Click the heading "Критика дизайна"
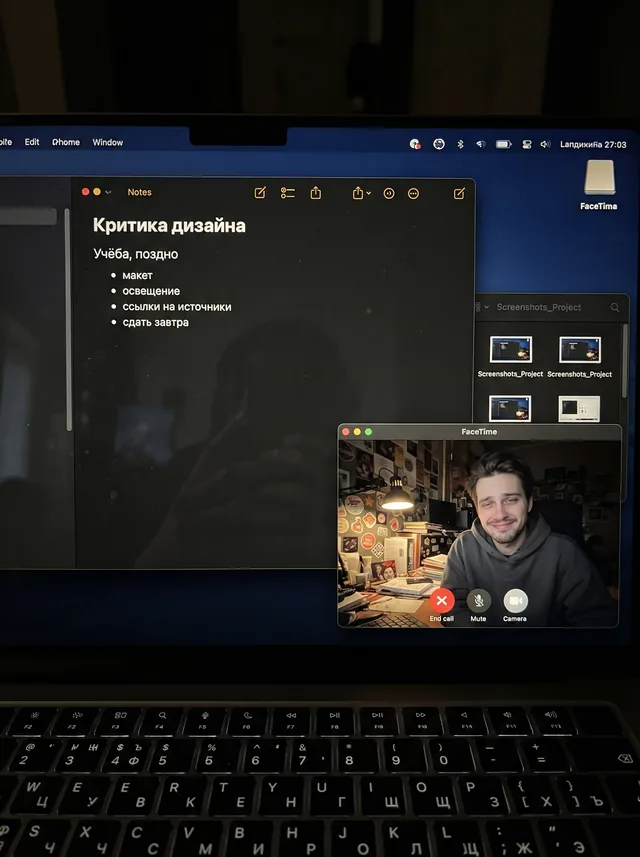This screenshot has width=640, height=857. click(x=169, y=225)
